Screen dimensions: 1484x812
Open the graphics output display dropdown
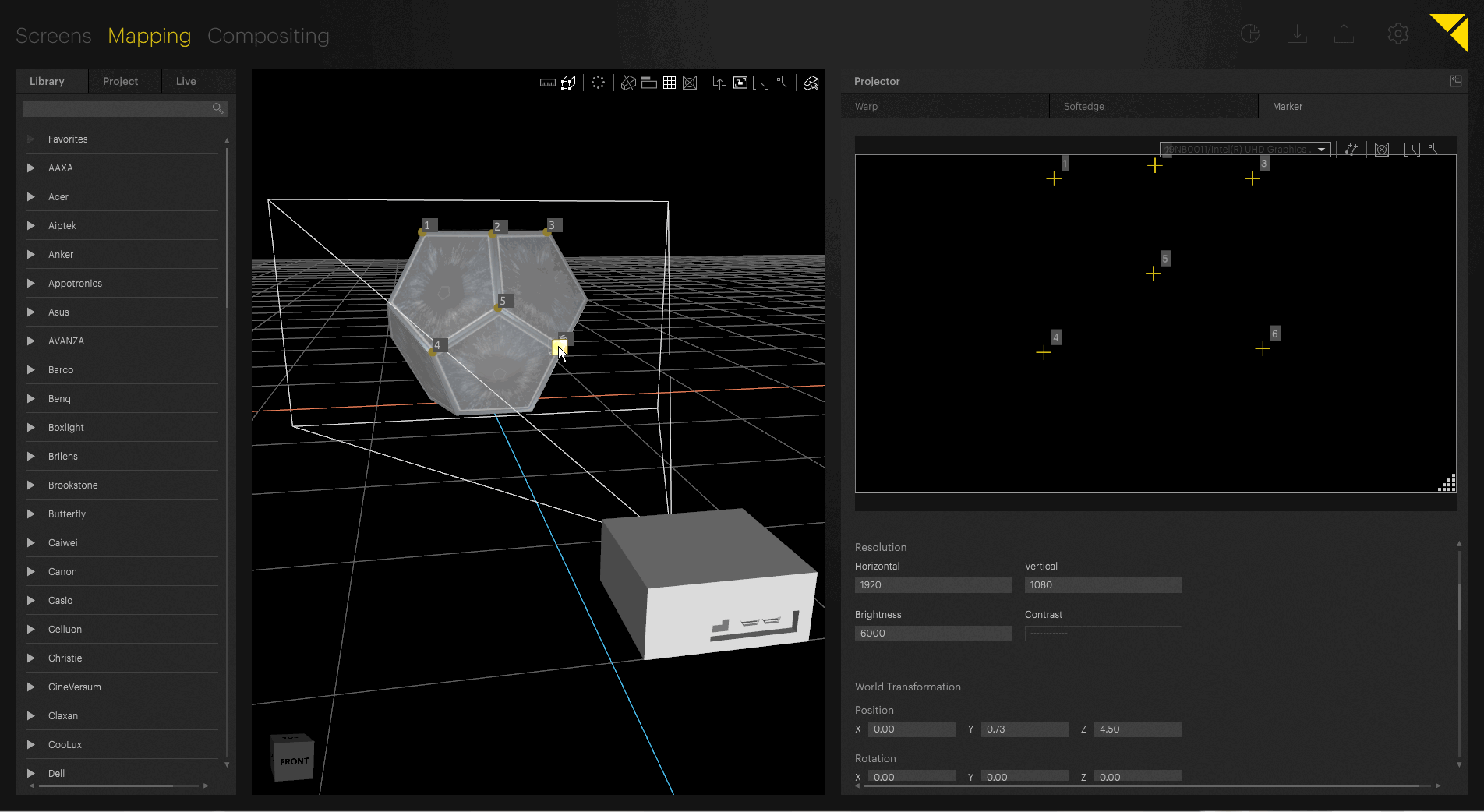[x=1245, y=149]
